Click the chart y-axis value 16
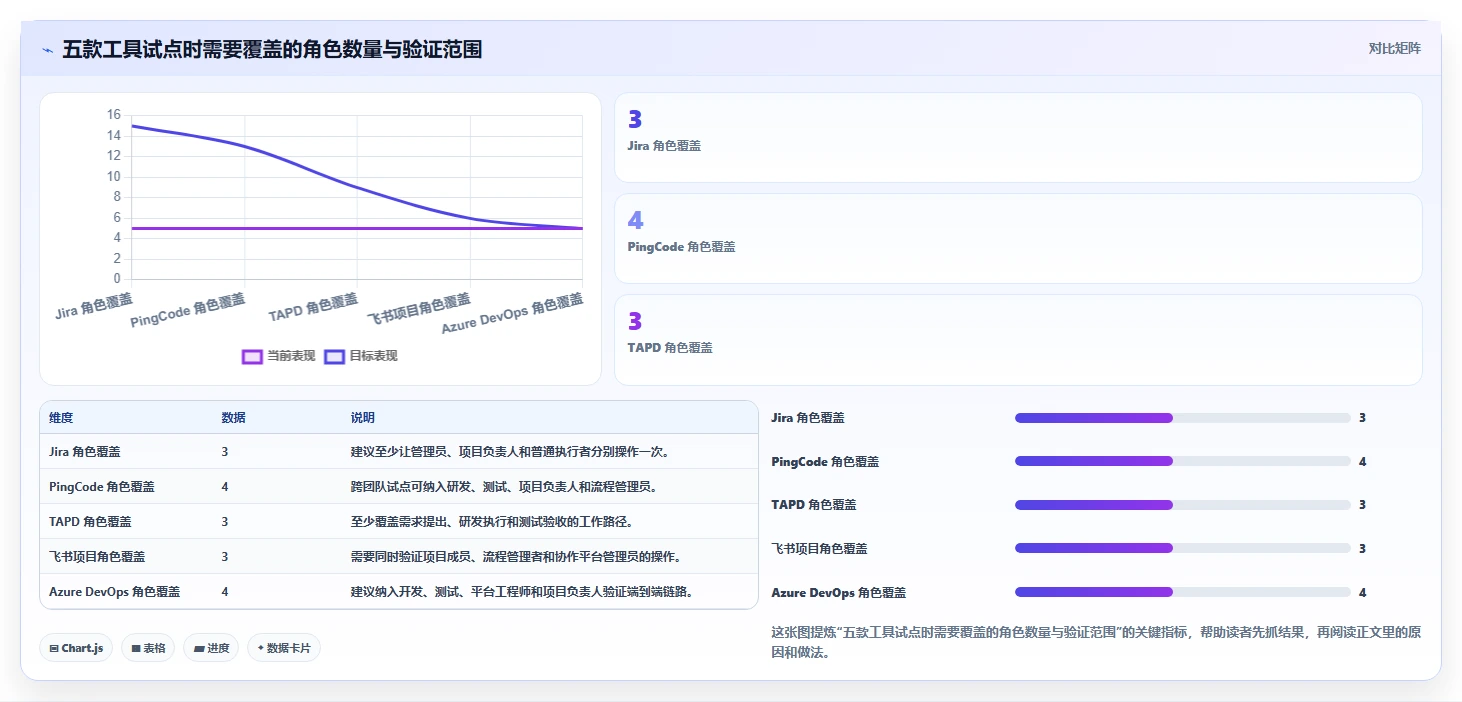The image size is (1462, 702). [114, 115]
